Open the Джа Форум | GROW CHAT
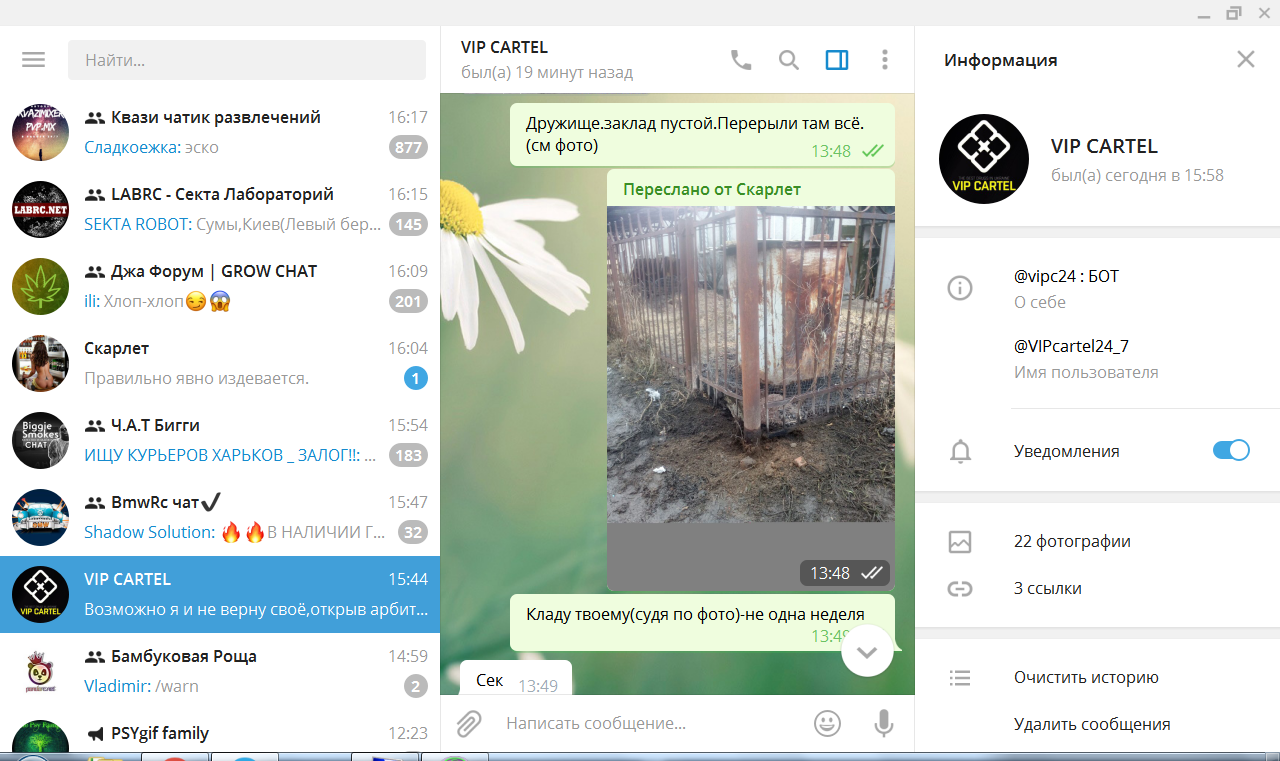This screenshot has width=1280, height=761. (x=220, y=286)
